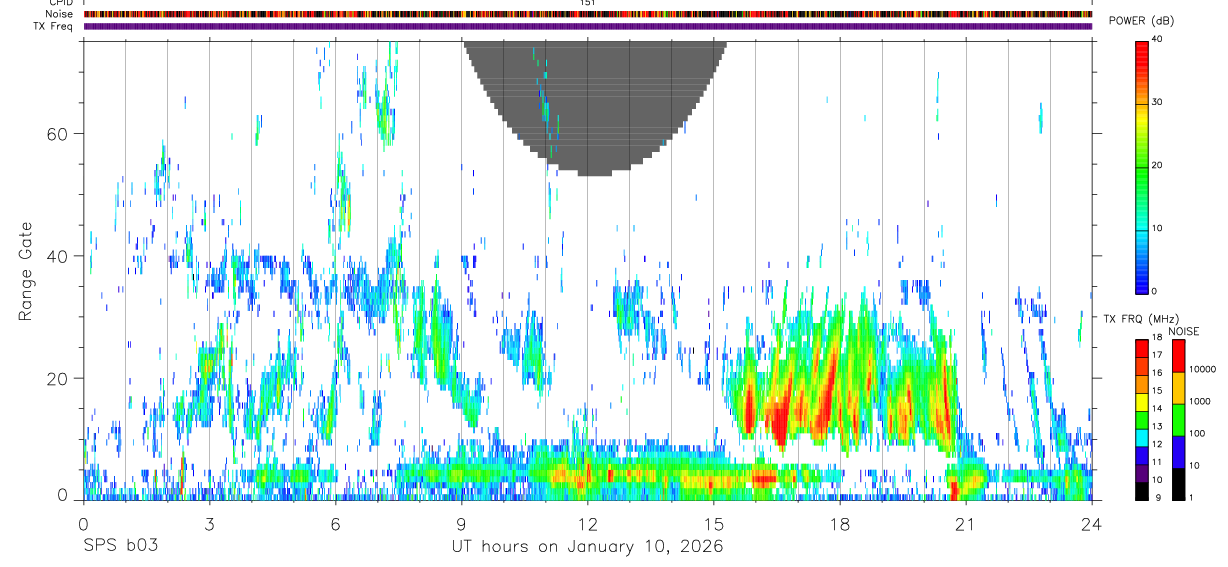Screen dimensions: 1228x567
Task: Click the 'POWER (dB)' label
Action: [1143, 21]
